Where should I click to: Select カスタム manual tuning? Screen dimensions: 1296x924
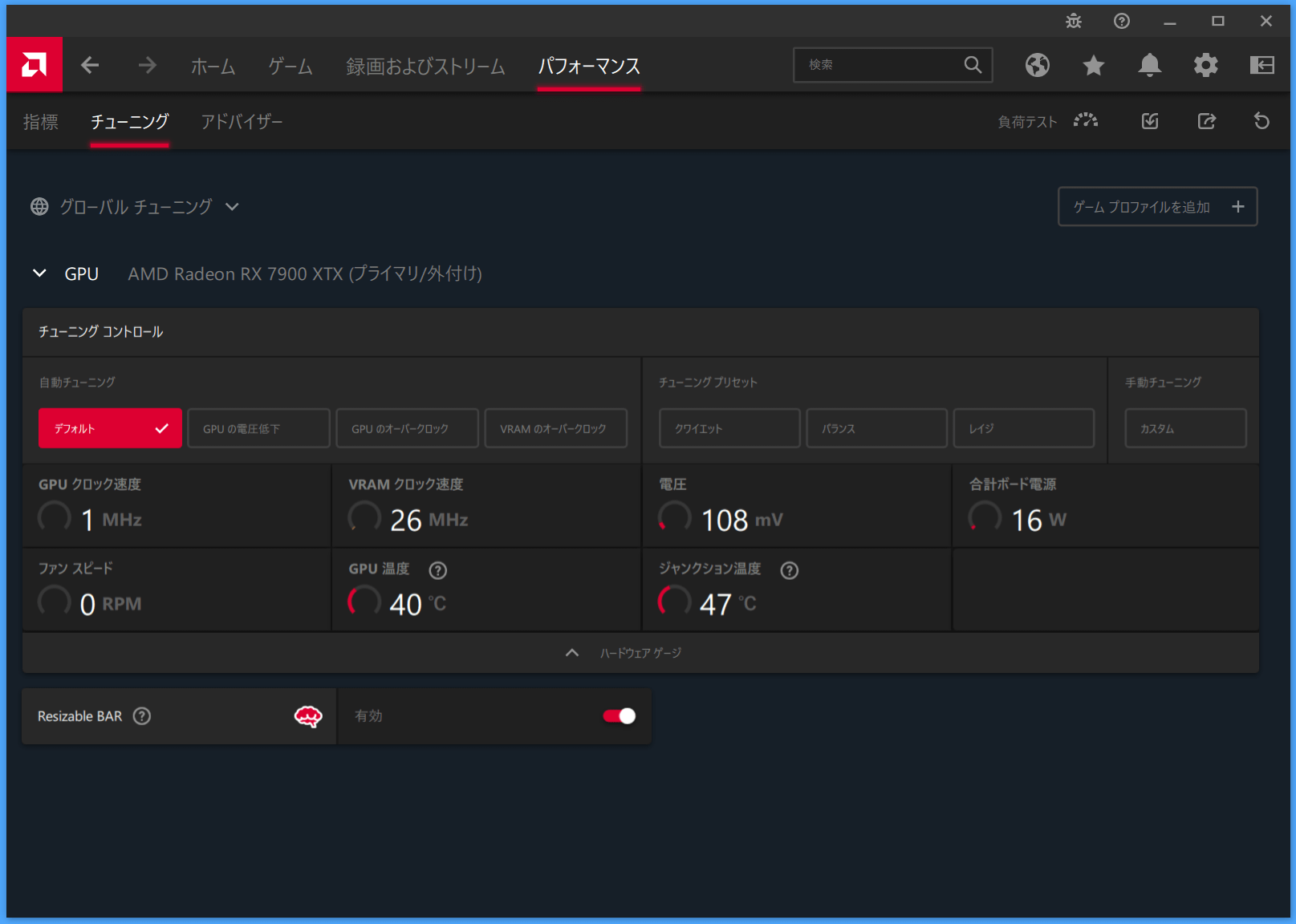1185,428
